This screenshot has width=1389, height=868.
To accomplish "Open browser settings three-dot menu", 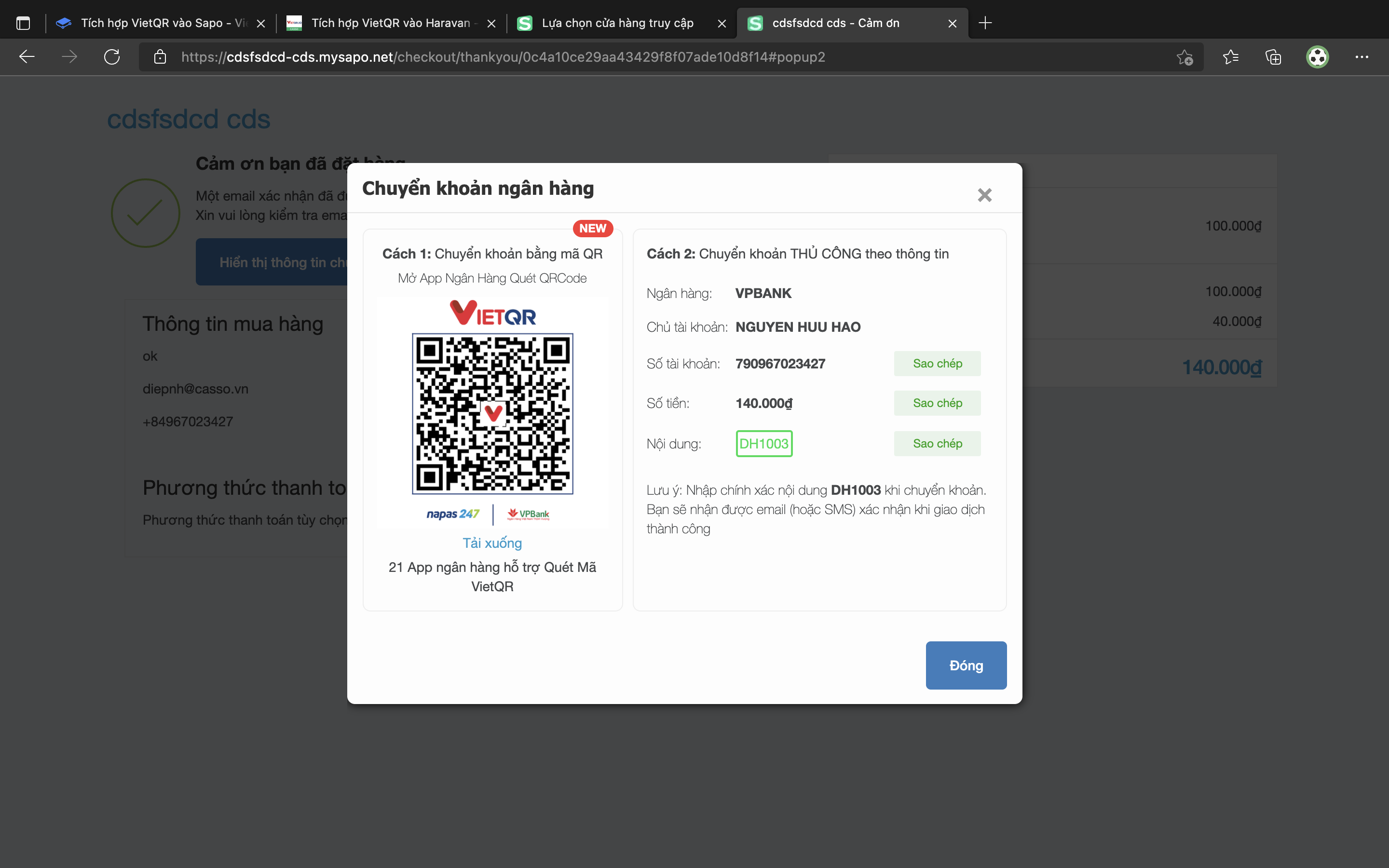I will pyautogui.click(x=1362, y=57).
